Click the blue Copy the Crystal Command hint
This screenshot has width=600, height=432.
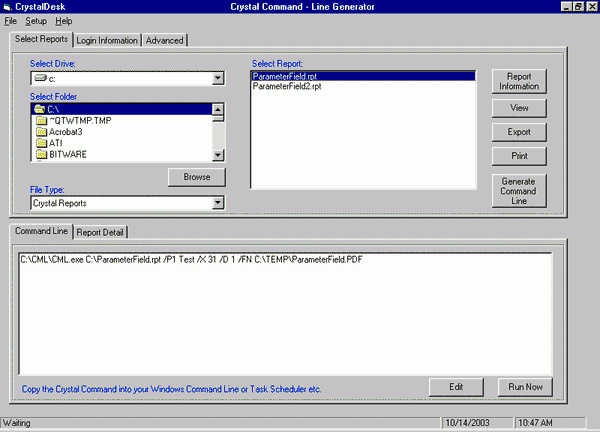[x=171, y=389]
